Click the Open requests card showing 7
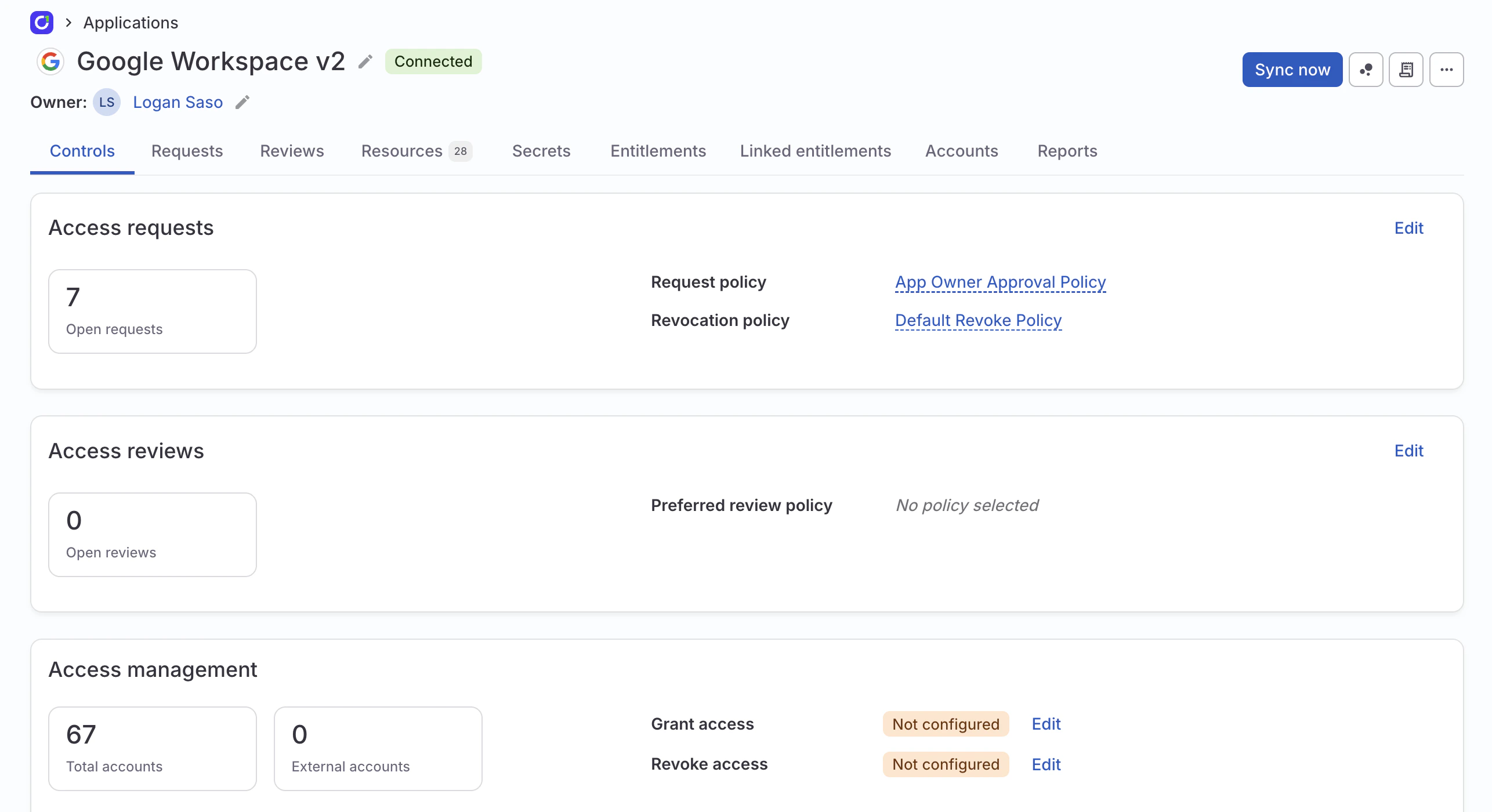The image size is (1492, 812). pos(152,311)
